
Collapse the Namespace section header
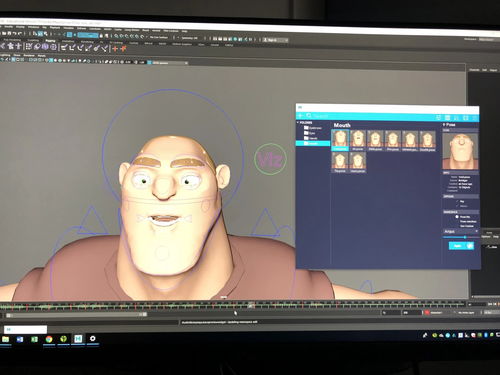click(x=461, y=212)
